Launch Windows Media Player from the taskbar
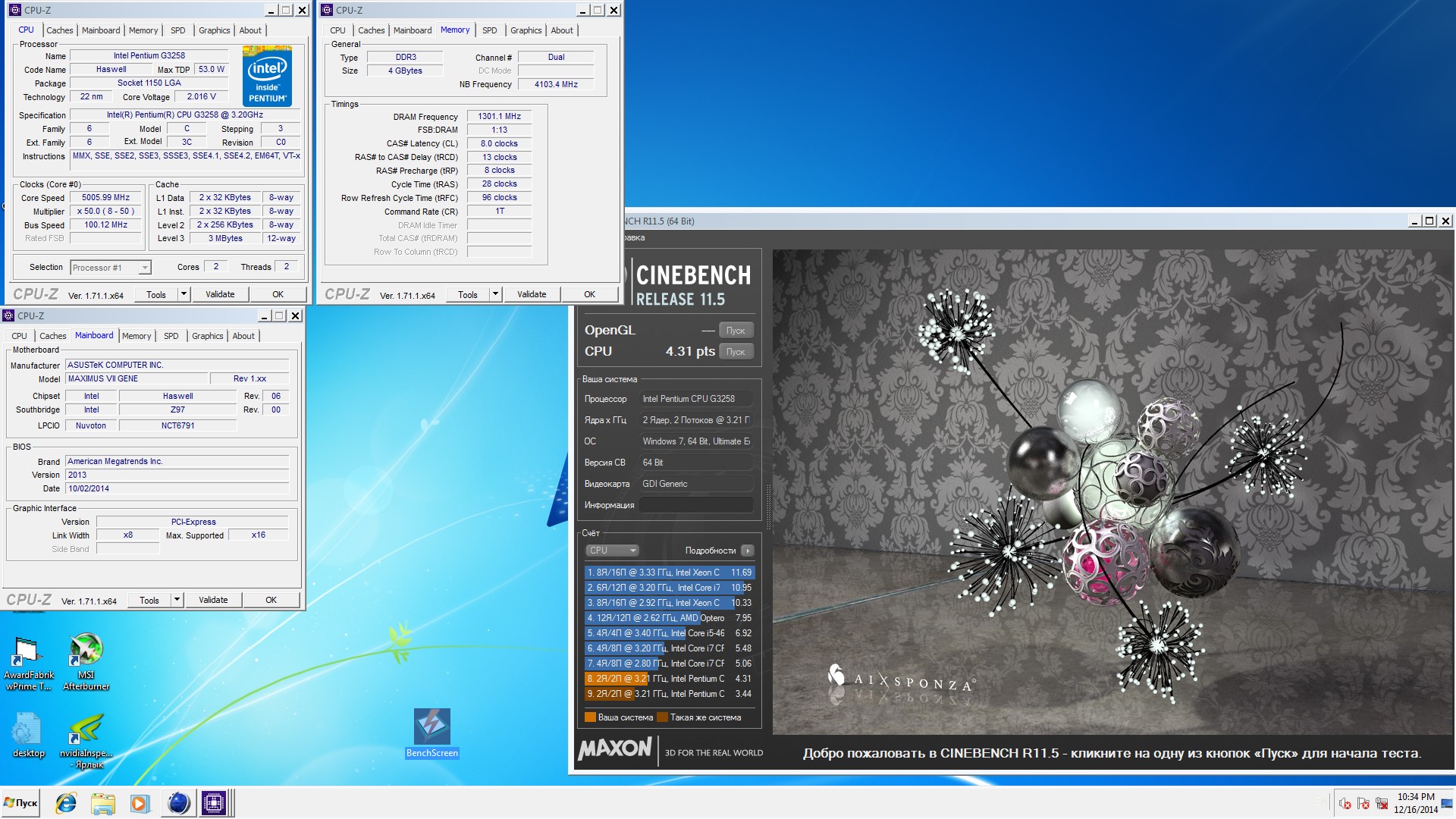The height and width of the screenshot is (819, 1456). tap(140, 803)
